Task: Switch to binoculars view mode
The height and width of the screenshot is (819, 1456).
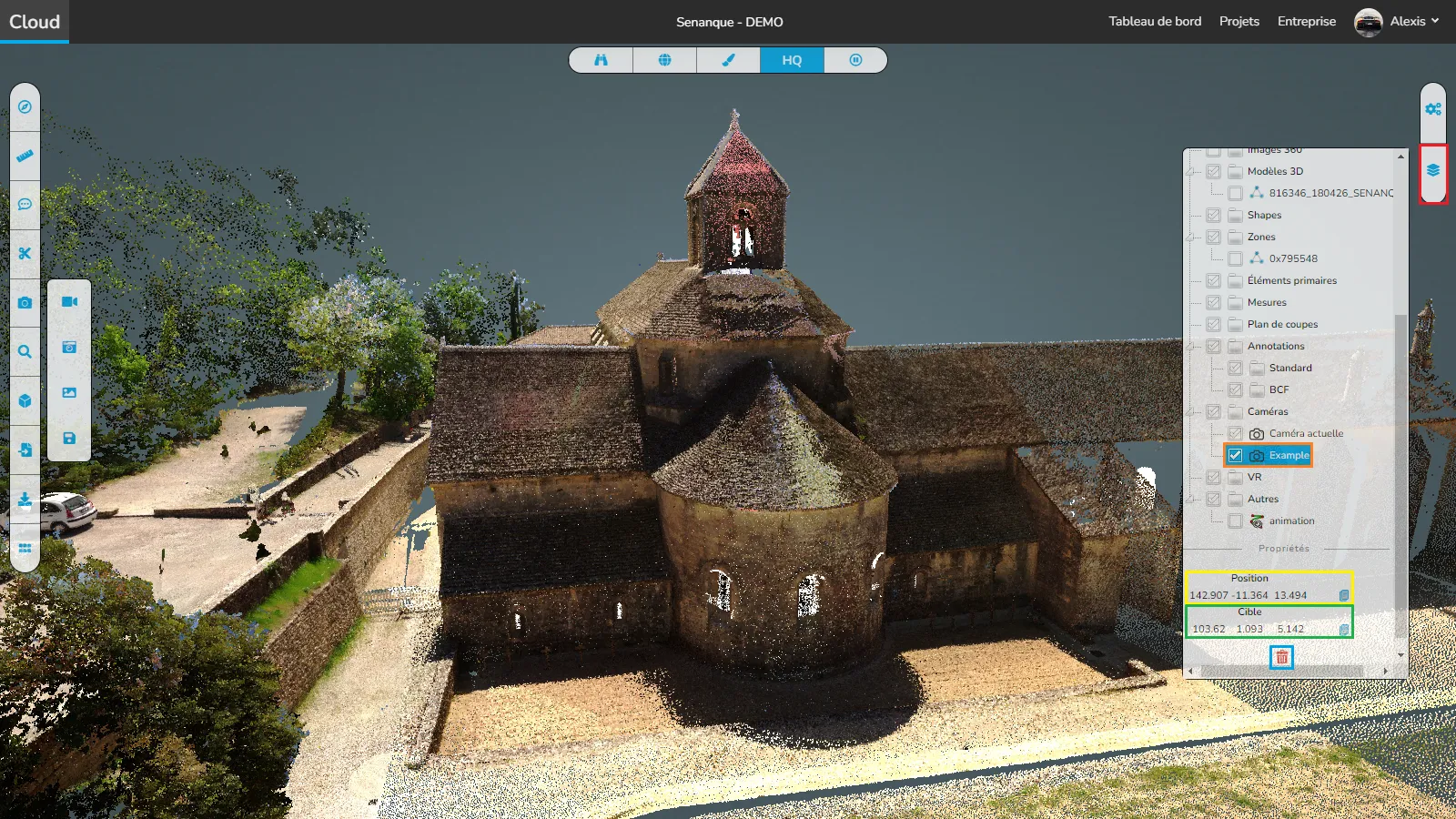Action: 601,60
